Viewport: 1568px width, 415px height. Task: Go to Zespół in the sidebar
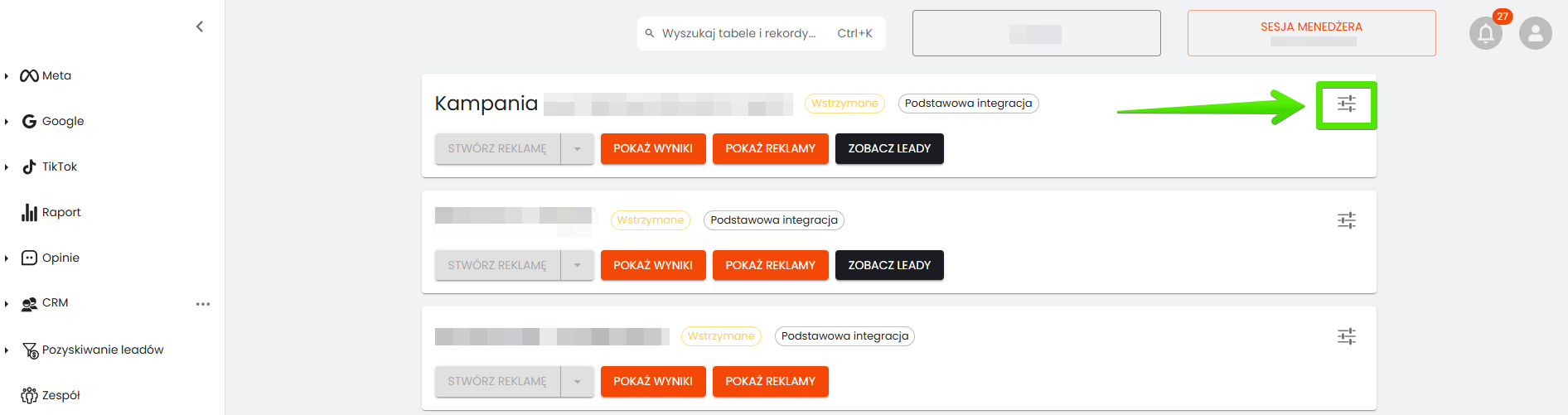pos(60,395)
